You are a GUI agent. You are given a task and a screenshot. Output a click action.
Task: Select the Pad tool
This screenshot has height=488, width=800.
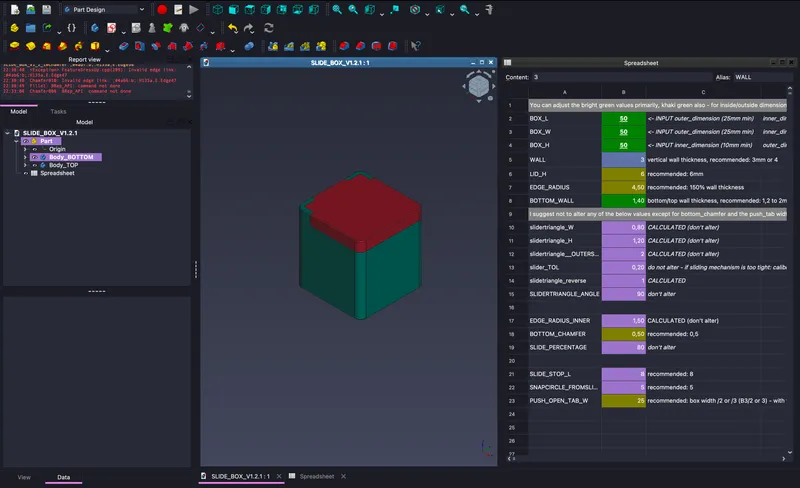click(14, 46)
